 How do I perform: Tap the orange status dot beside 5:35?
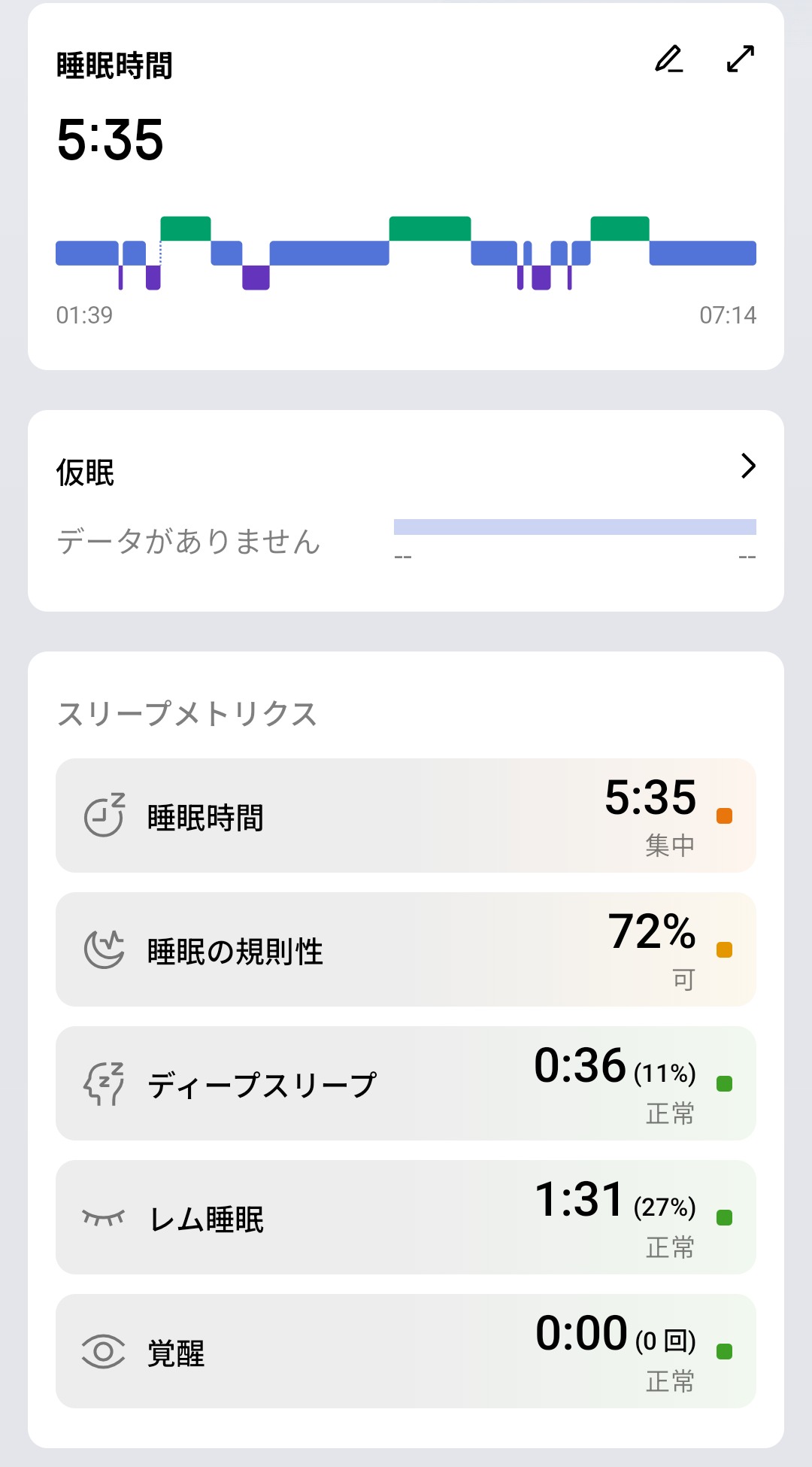click(x=725, y=816)
